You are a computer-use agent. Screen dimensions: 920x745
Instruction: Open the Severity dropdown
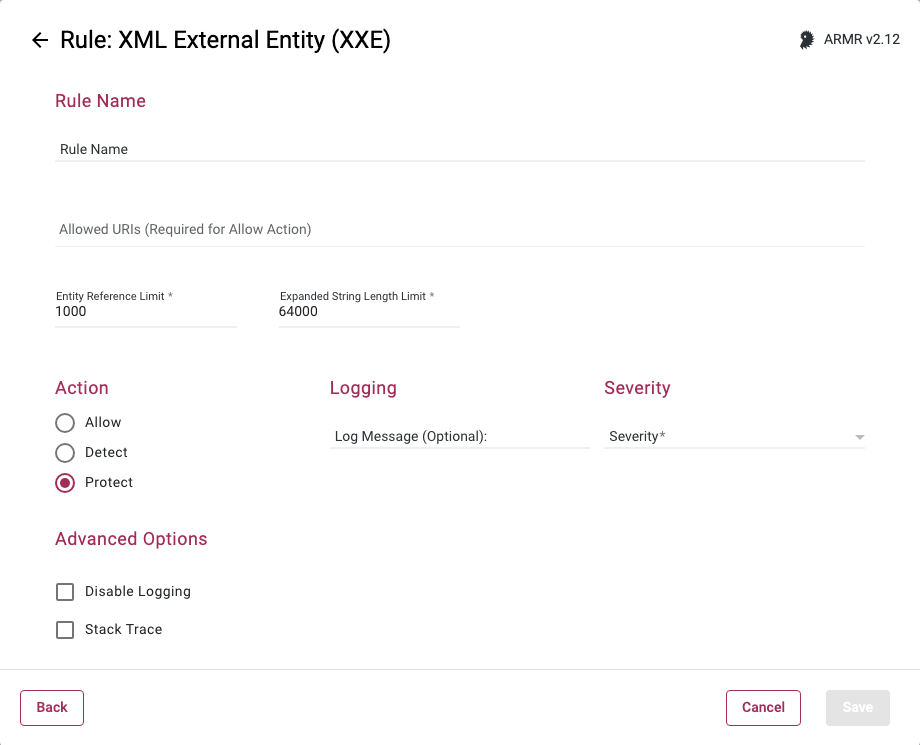[727, 437]
